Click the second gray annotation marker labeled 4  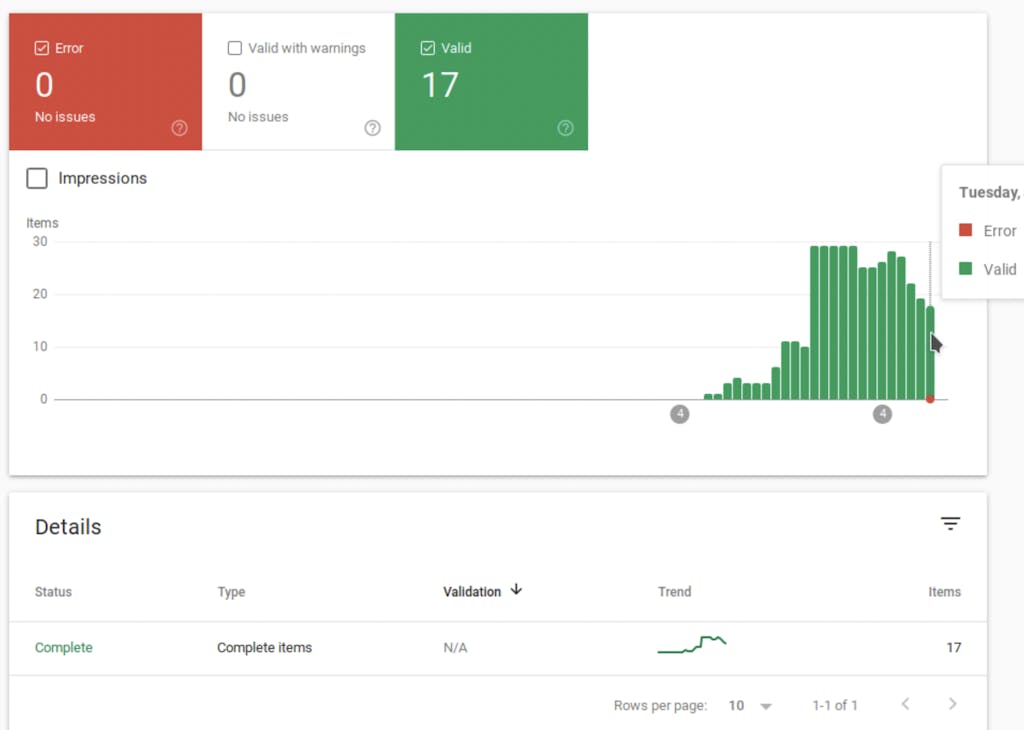tap(882, 414)
